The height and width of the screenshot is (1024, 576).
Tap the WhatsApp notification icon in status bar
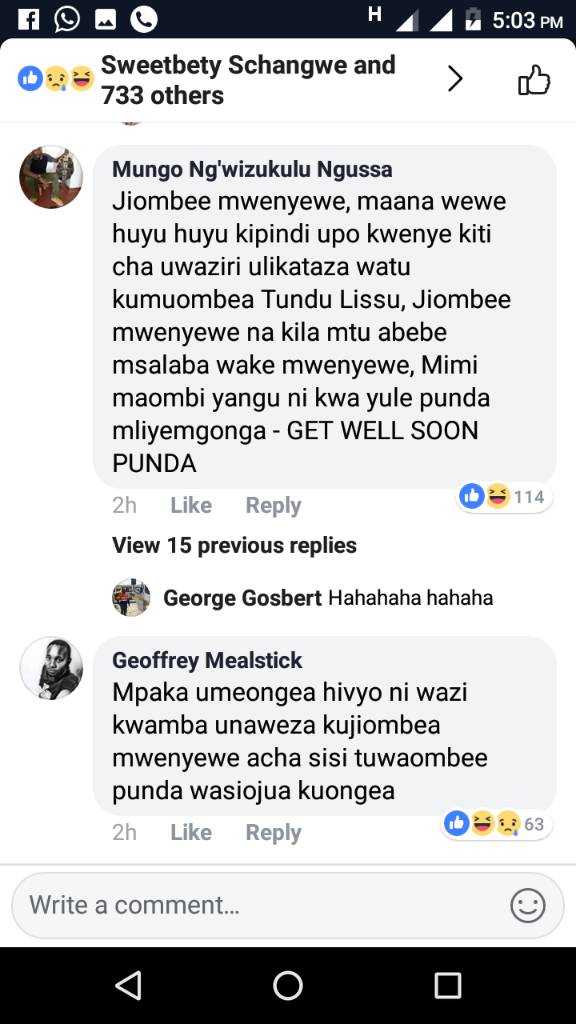67,19
